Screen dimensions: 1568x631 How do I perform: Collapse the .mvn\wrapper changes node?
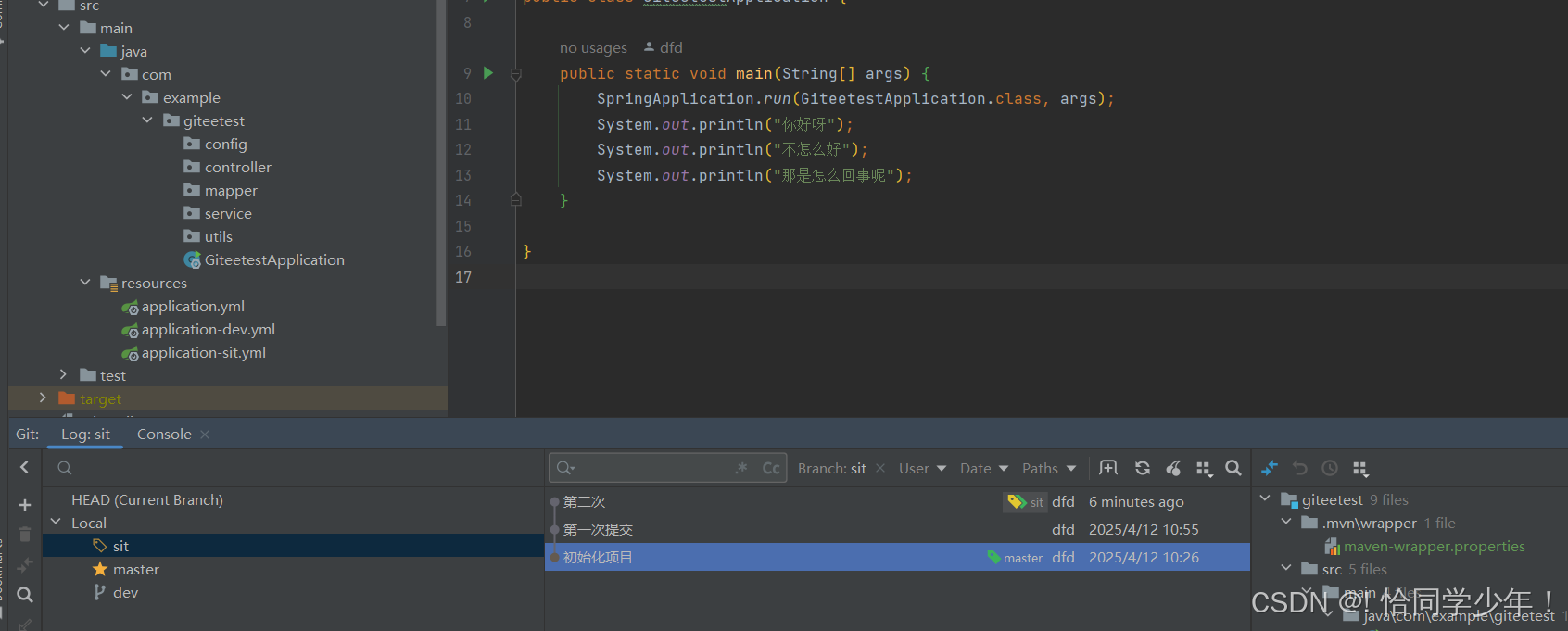click(1286, 522)
